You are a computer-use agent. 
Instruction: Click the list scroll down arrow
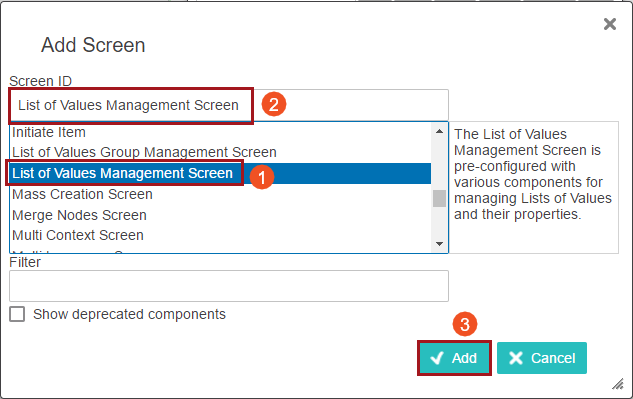(439, 244)
